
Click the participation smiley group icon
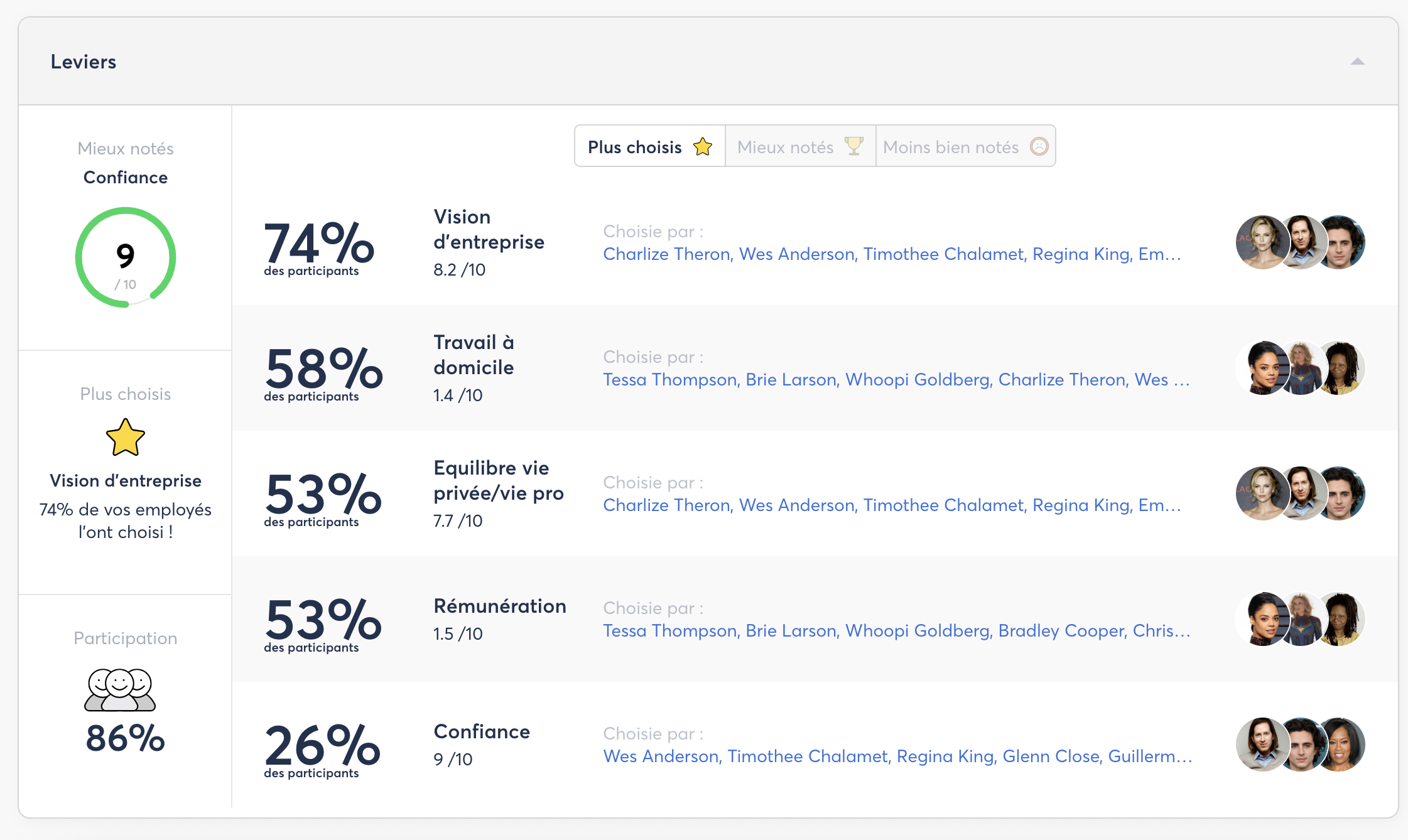[x=120, y=690]
